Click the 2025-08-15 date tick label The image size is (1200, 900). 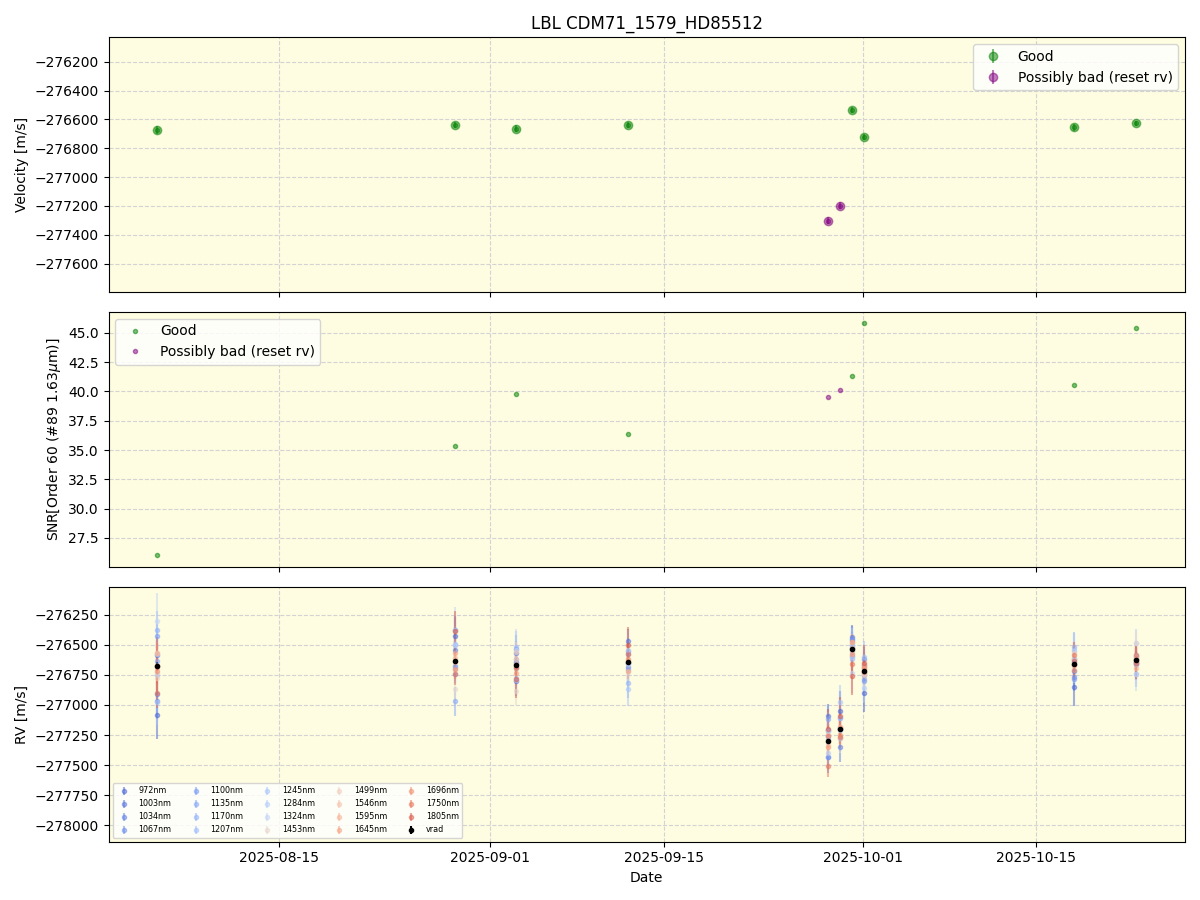point(279,857)
